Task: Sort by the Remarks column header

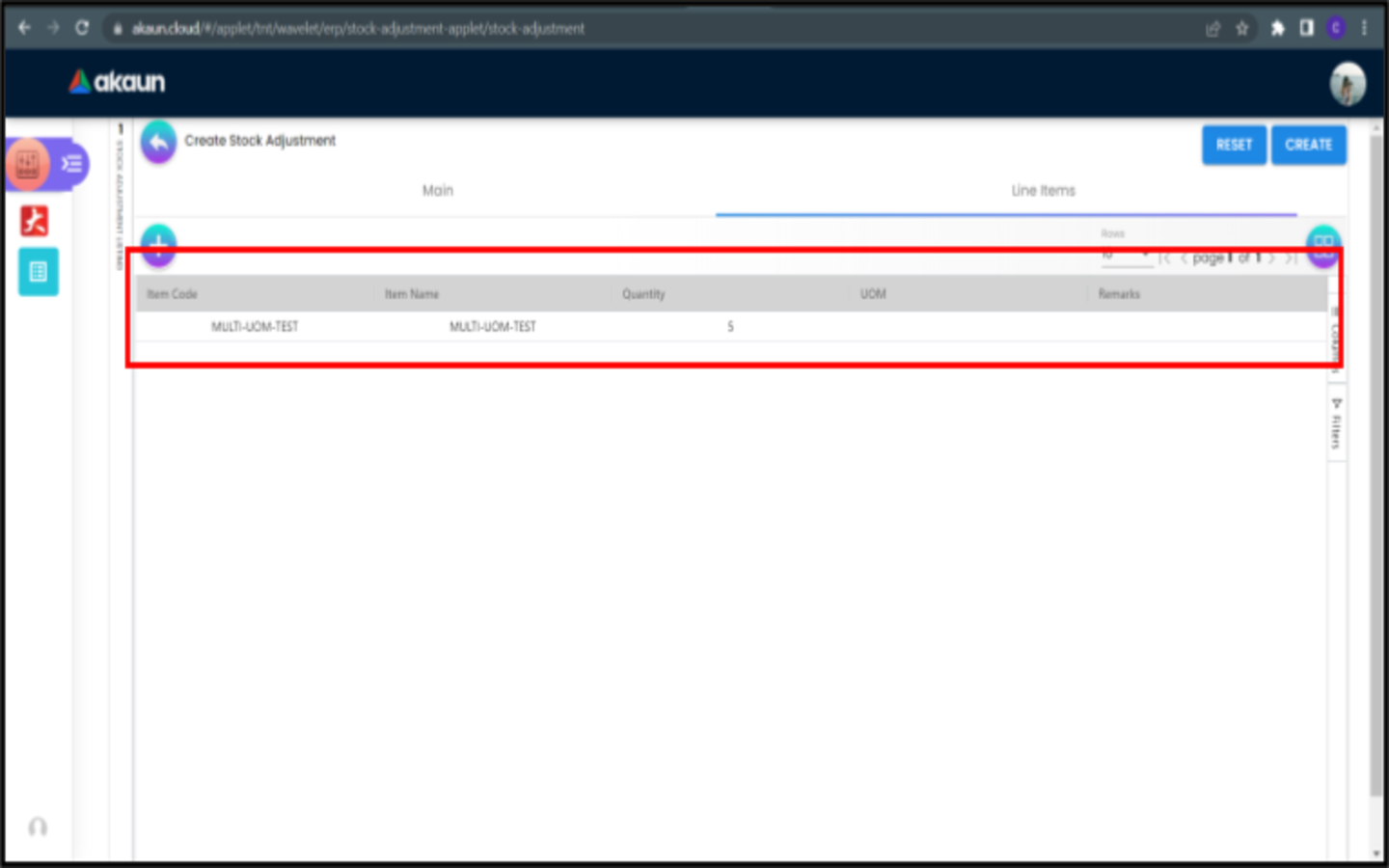Action: tap(1119, 294)
